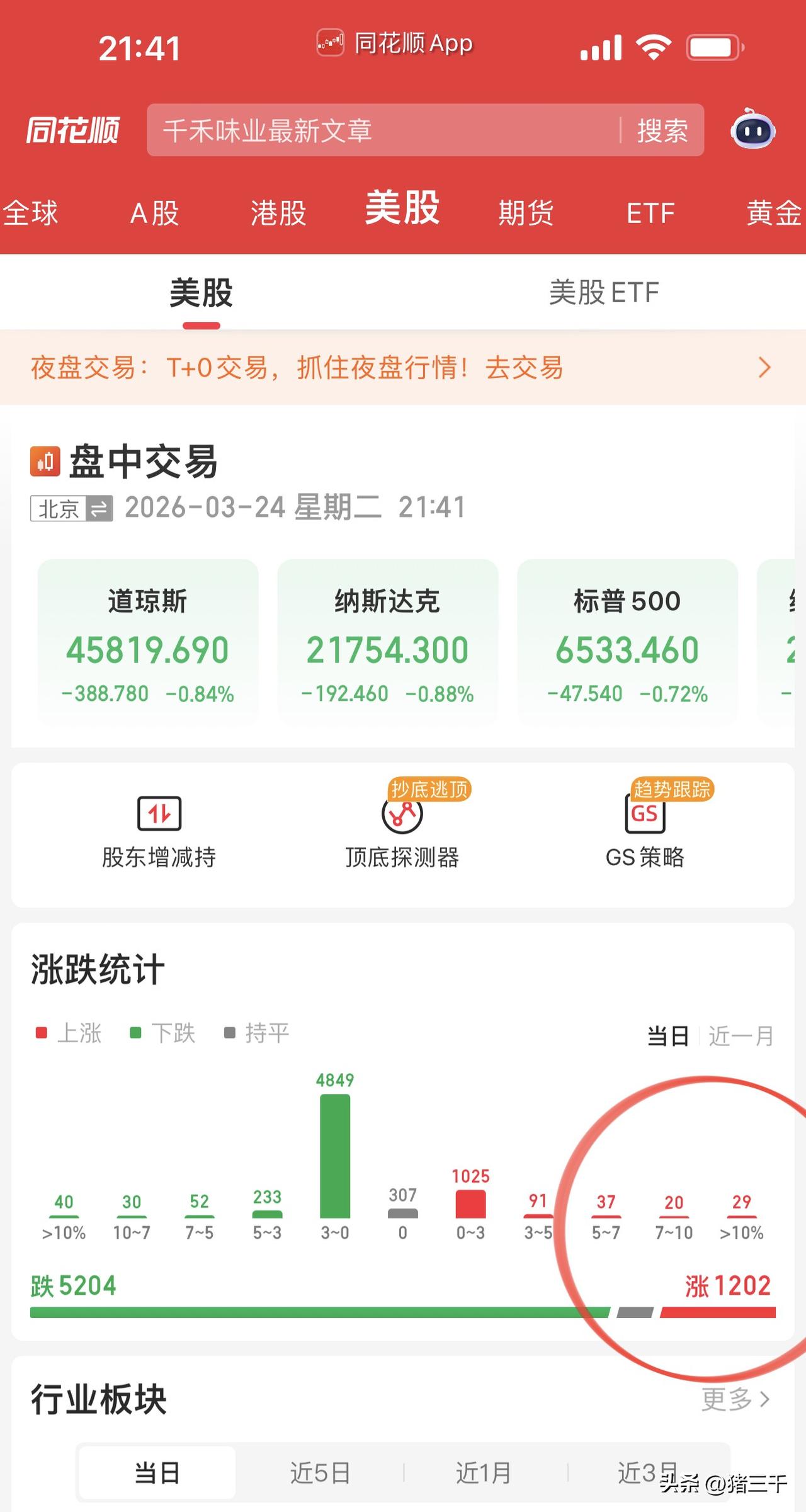Viewport: 806px width, 1512px height.
Task: Tap 跌 5204 text
Action: (x=74, y=1286)
